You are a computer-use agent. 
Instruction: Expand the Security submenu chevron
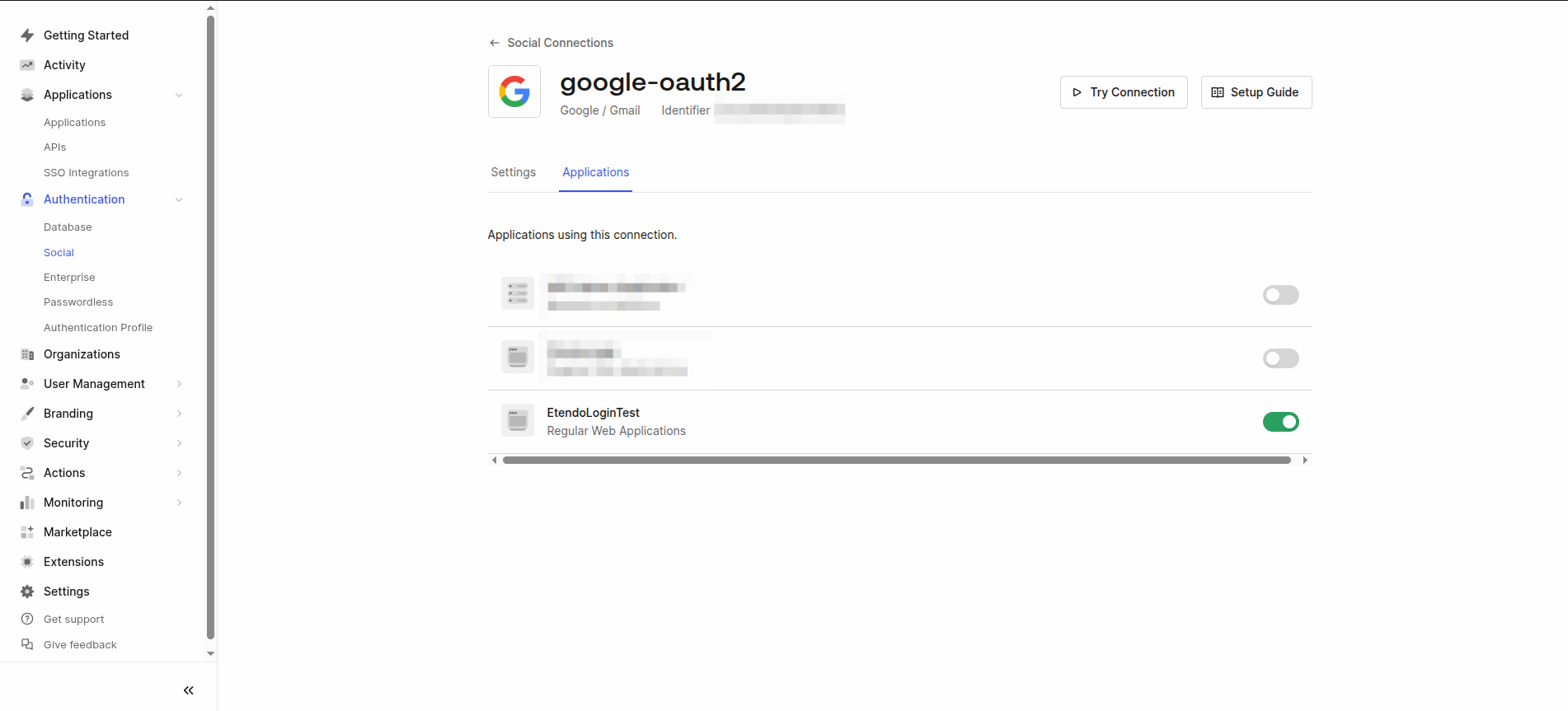click(x=179, y=443)
